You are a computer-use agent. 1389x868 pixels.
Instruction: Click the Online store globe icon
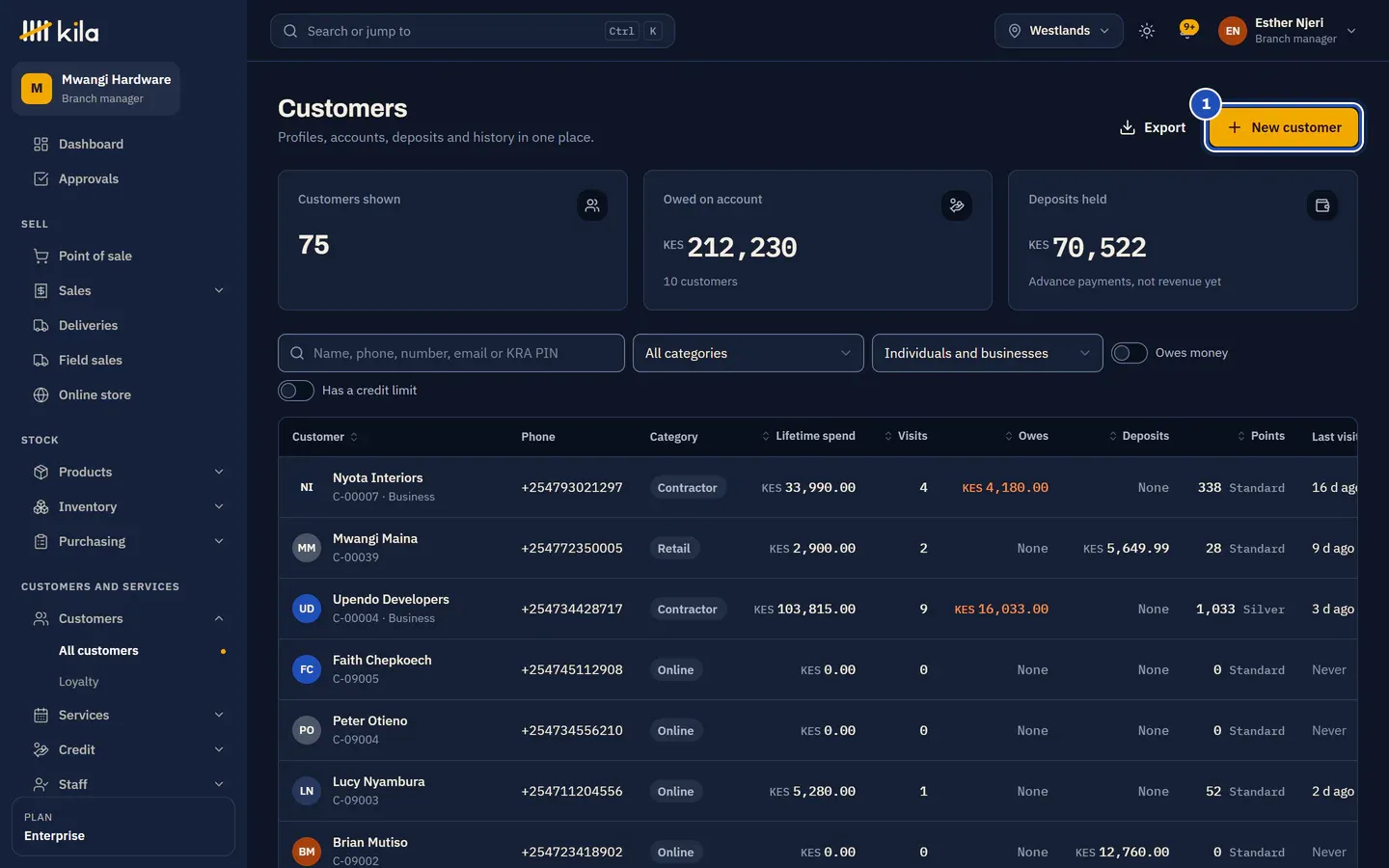(41, 394)
